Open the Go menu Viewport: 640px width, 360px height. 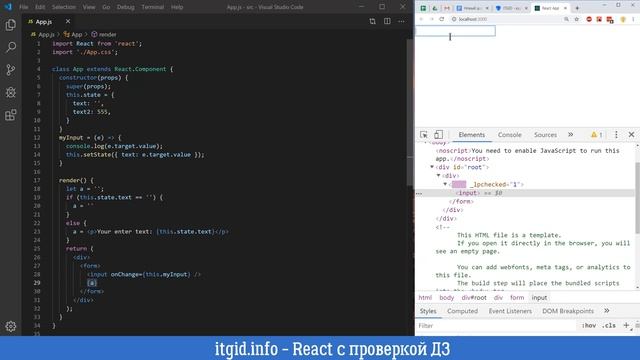coord(106,7)
